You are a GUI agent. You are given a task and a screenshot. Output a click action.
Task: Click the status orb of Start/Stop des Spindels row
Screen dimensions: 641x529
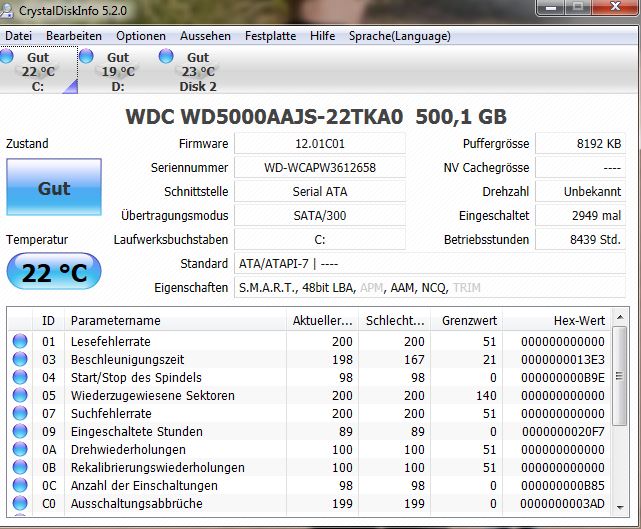[20, 377]
